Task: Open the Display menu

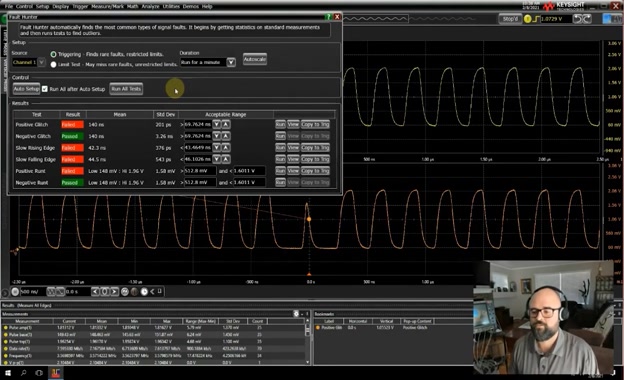Action: [60, 6]
